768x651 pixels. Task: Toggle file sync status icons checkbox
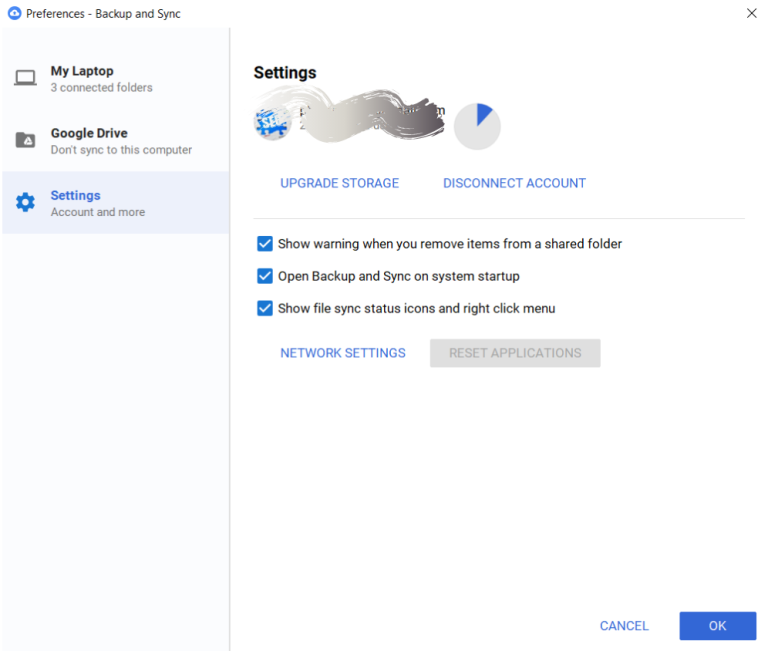[x=265, y=309]
